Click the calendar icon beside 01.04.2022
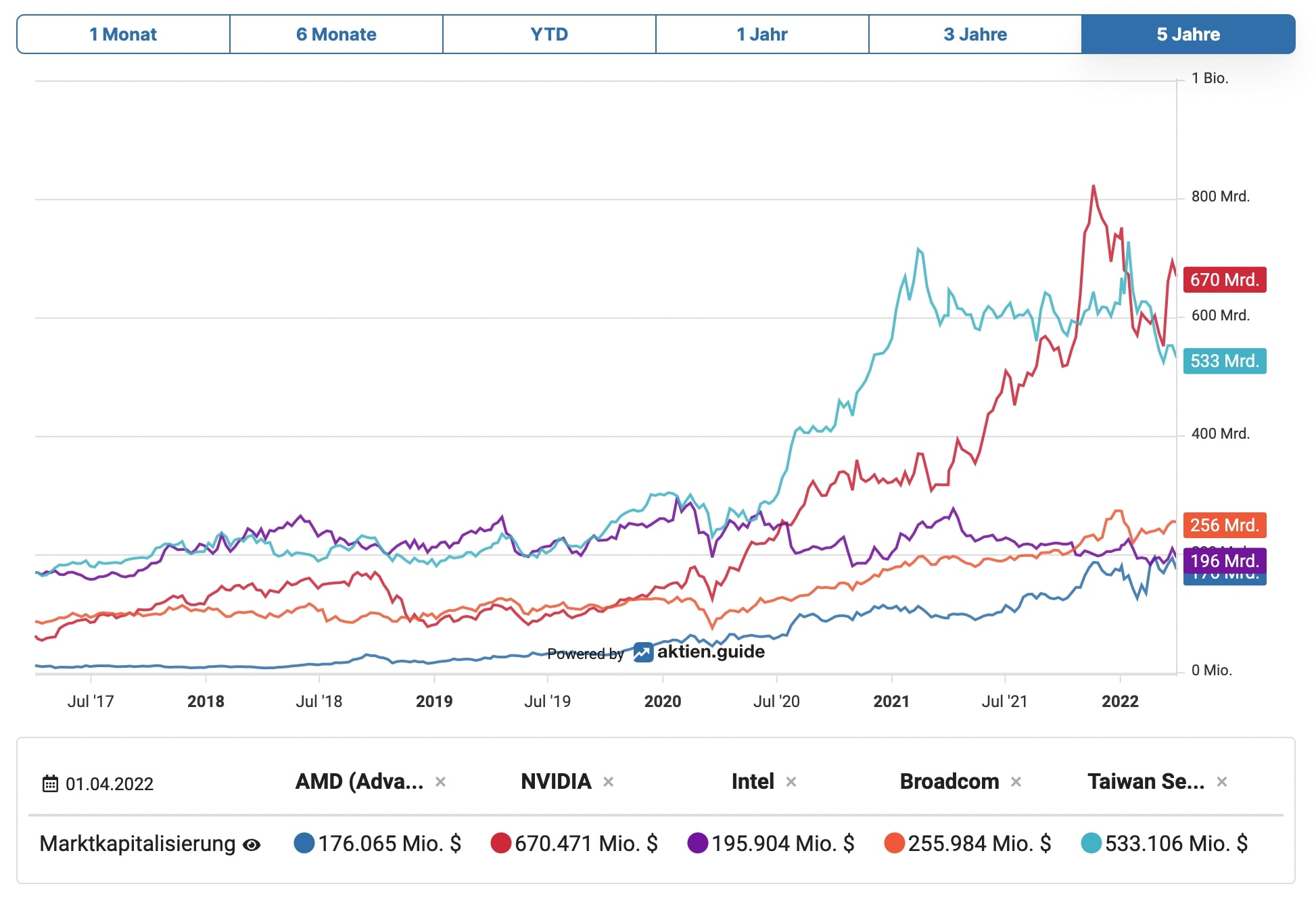This screenshot has height=899, width=1316. (51, 783)
